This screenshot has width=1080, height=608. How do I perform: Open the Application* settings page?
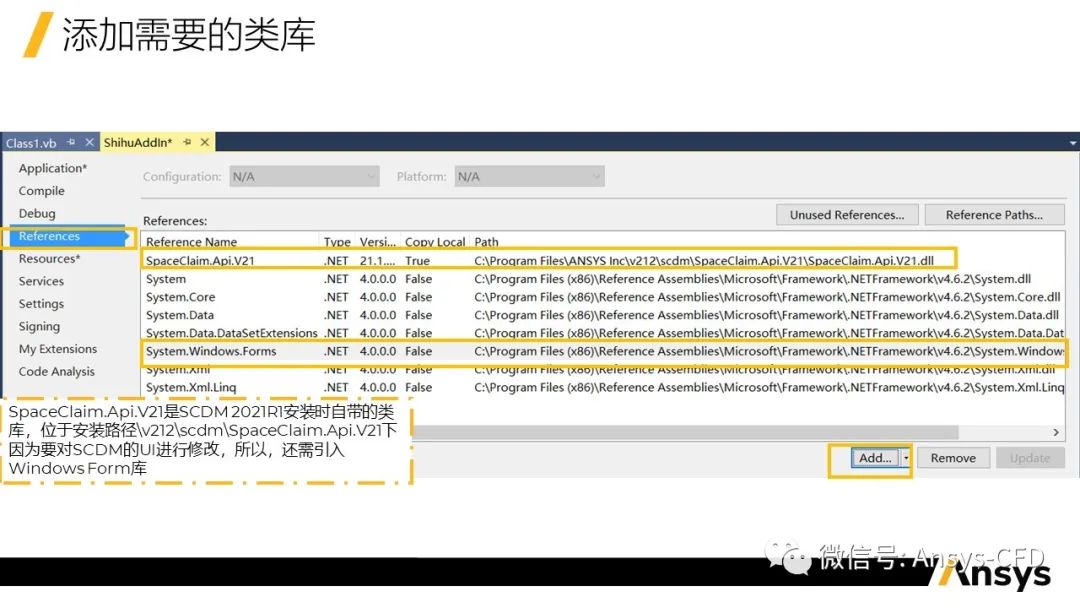53,168
